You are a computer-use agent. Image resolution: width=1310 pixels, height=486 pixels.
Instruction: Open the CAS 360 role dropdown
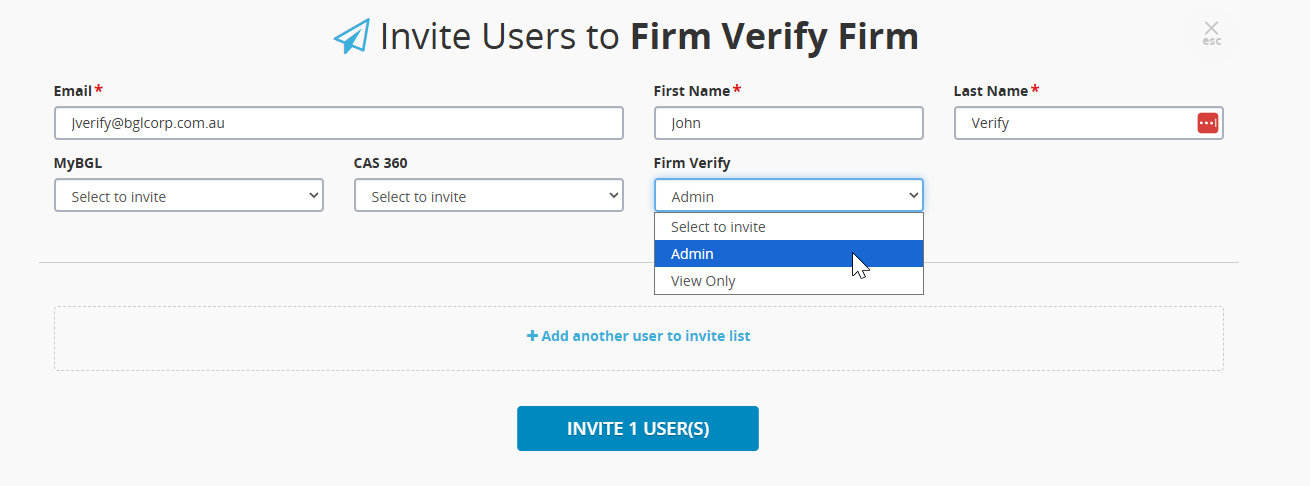[489, 196]
